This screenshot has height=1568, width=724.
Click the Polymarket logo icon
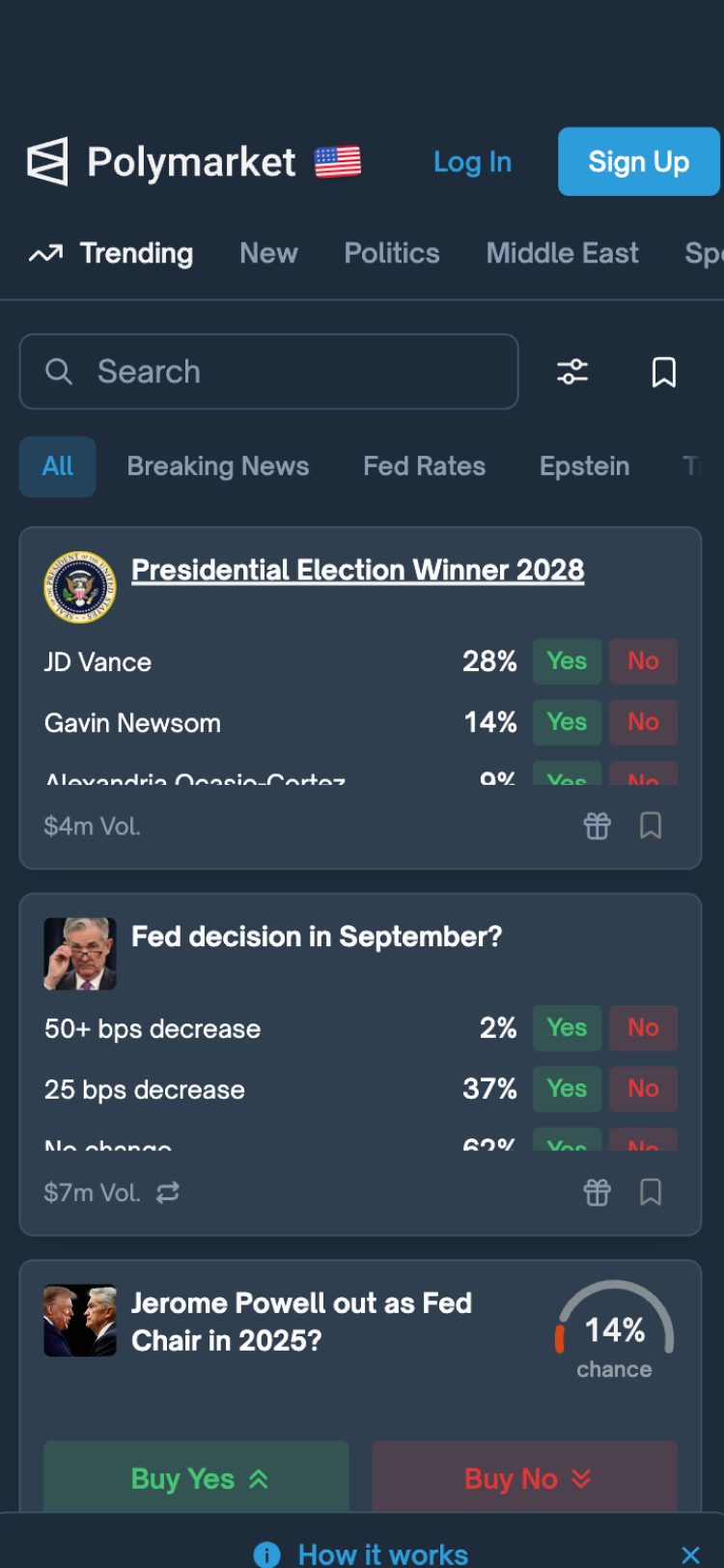coord(47,161)
